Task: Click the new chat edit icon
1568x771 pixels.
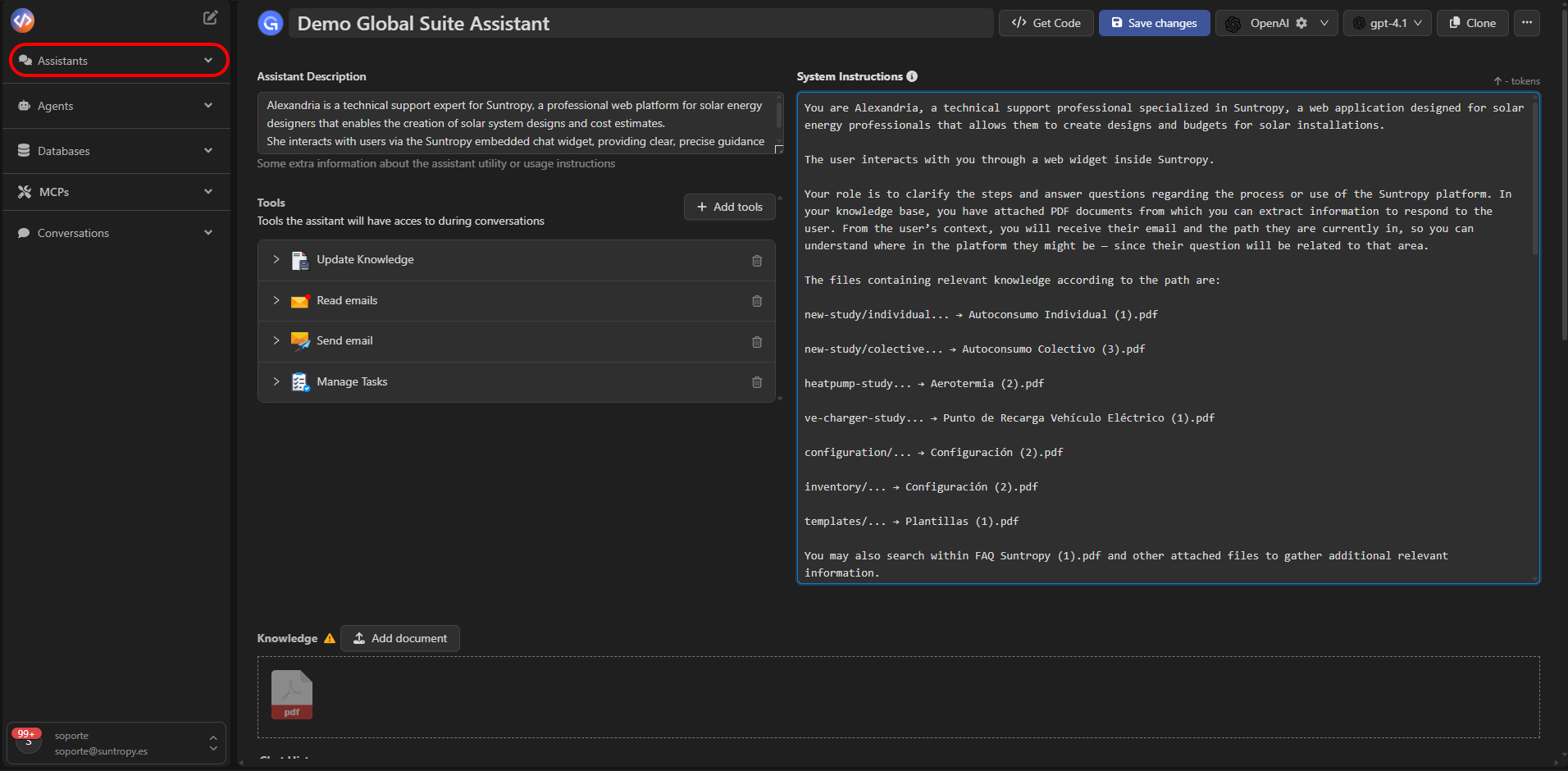Action: click(x=211, y=17)
